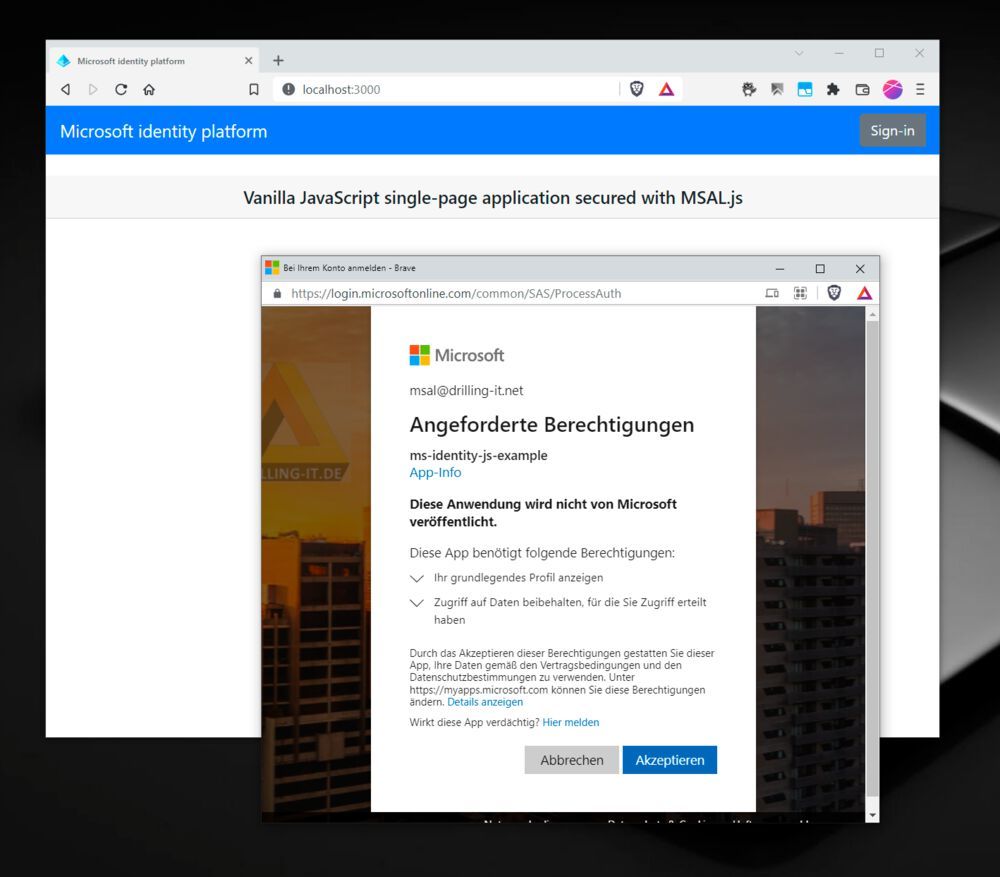Click the localhost:3000 address bar
The image size is (1000, 877).
400,89
